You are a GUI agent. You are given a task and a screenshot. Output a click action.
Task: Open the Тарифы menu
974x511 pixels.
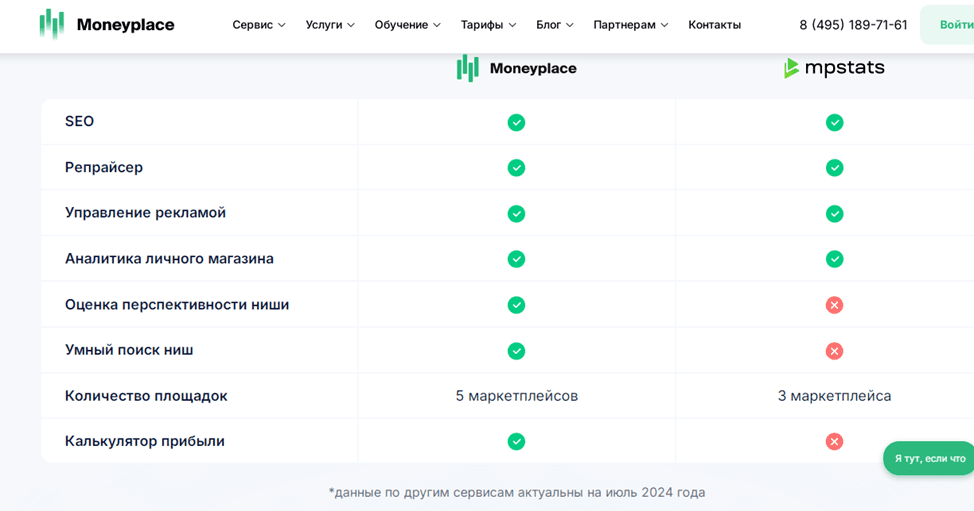pyautogui.click(x=488, y=25)
